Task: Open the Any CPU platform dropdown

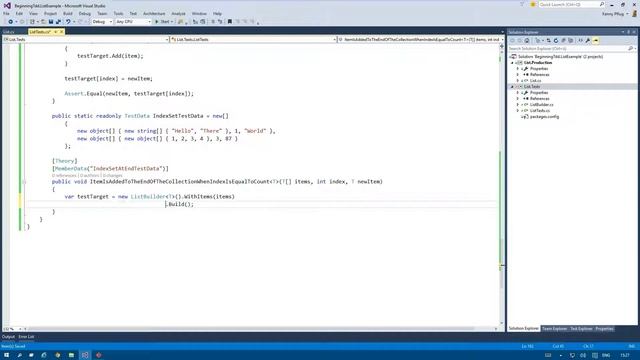Action: 133,22
